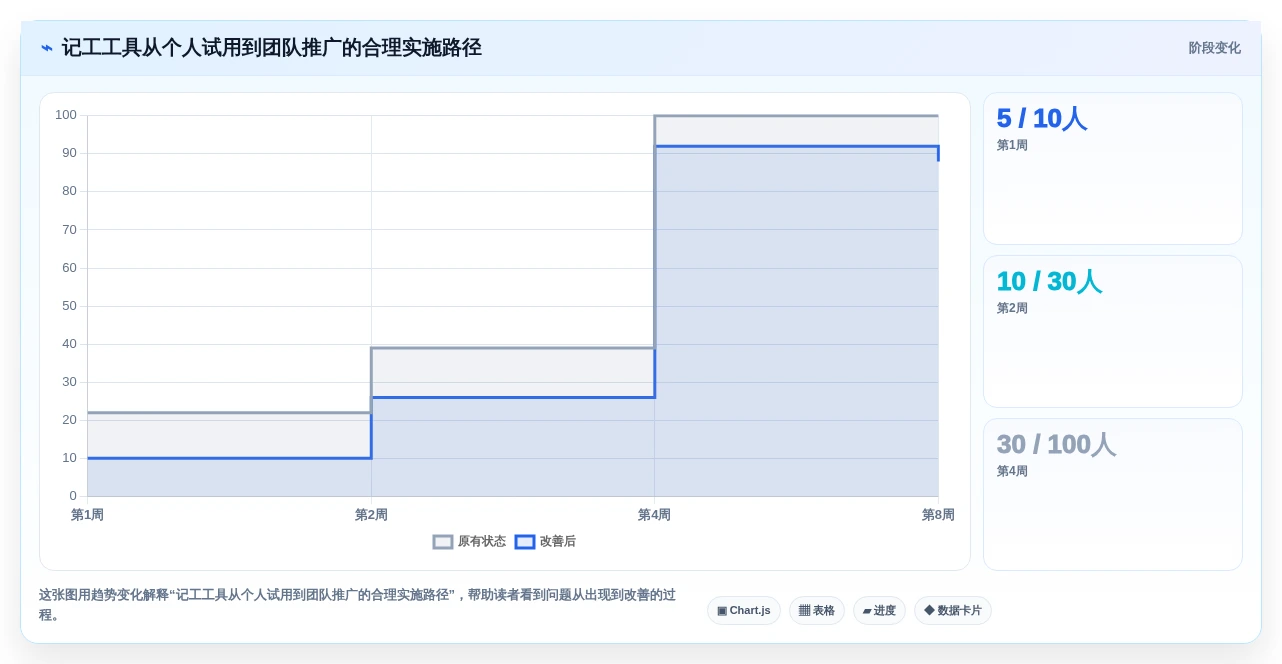Click the 50 y-axis tick label
Screen dimensions: 1282x664
[x=69, y=306]
